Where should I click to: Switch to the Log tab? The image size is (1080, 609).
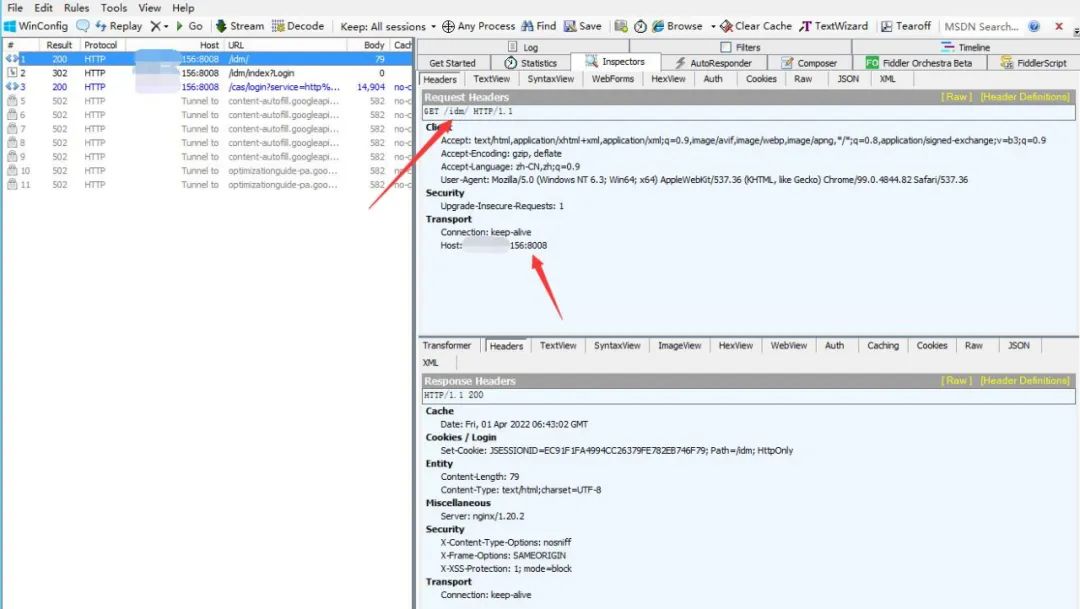[x=523, y=47]
